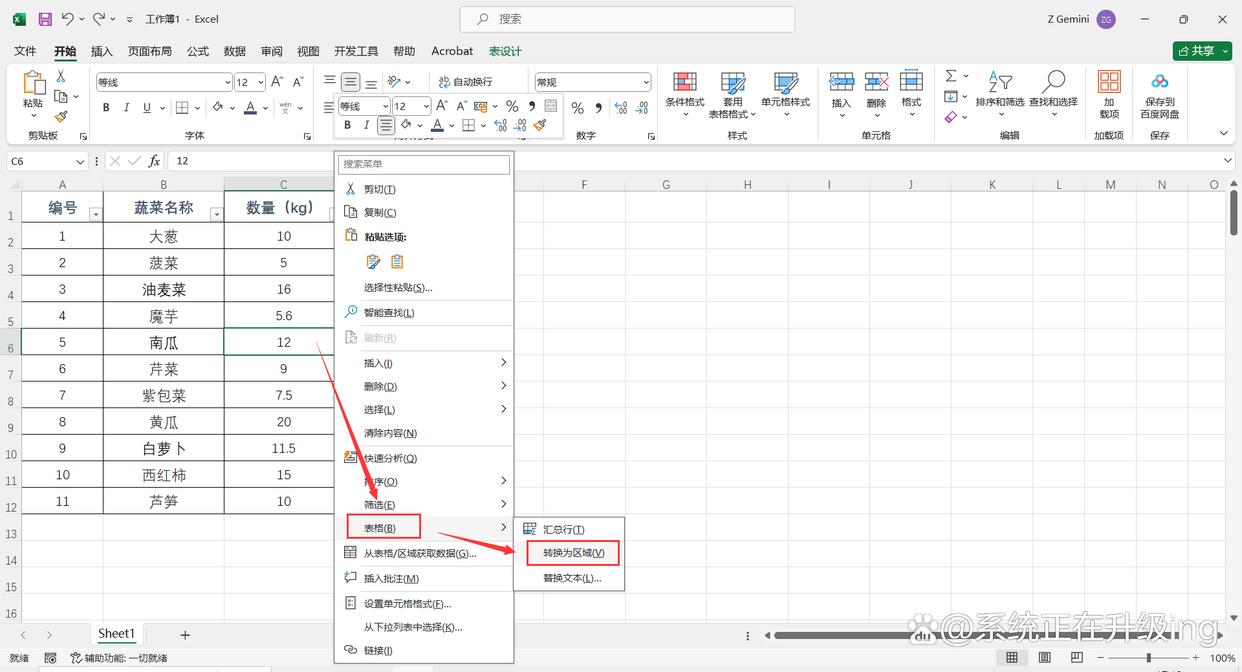Click the 删除 cells icon in ribbon
This screenshot has height=672, width=1242.
coord(876,82)
